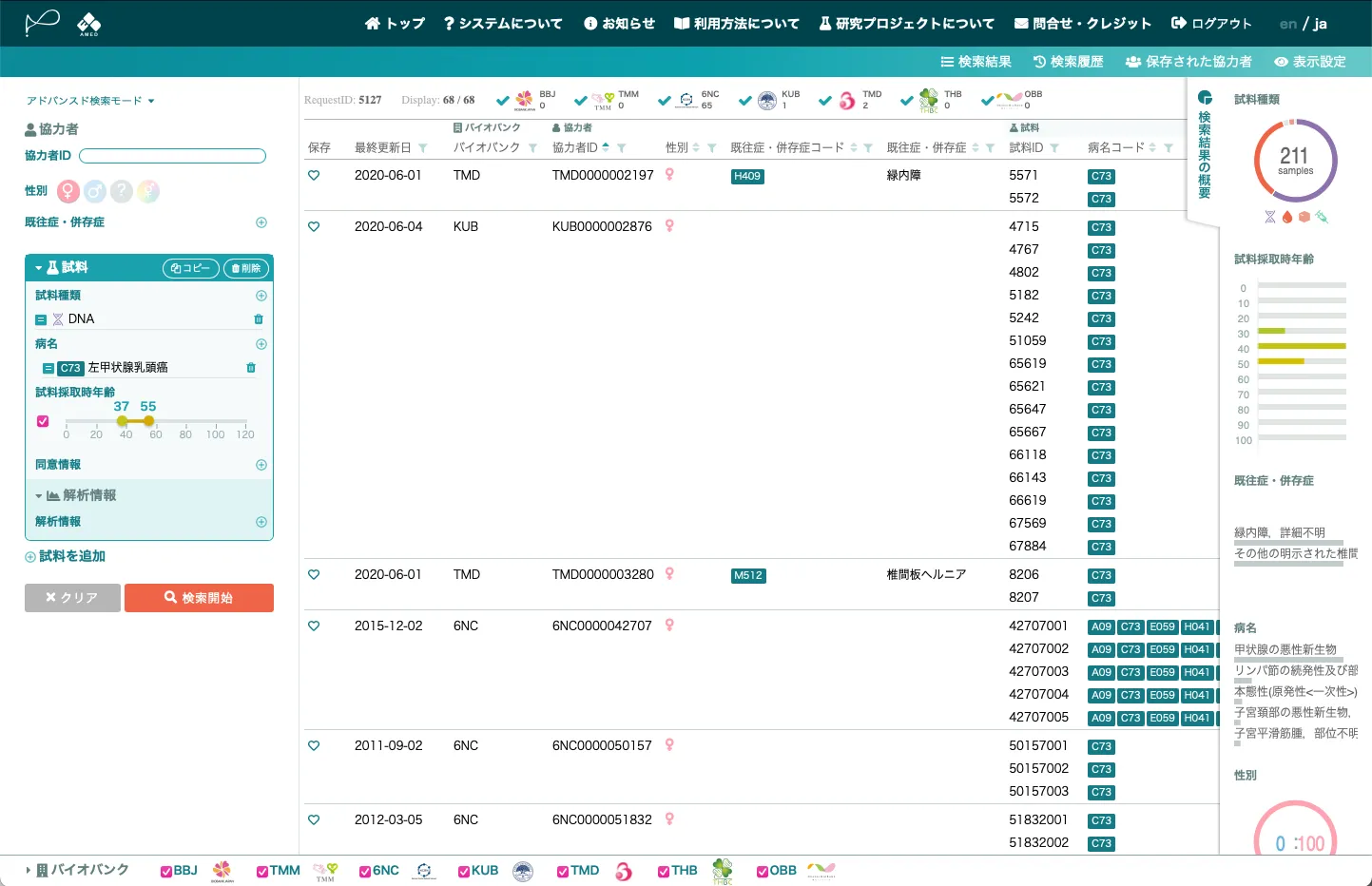The image size is (1372, 886).
Task: Click the age slider handle at 55
Action: (x=148, y=421)
